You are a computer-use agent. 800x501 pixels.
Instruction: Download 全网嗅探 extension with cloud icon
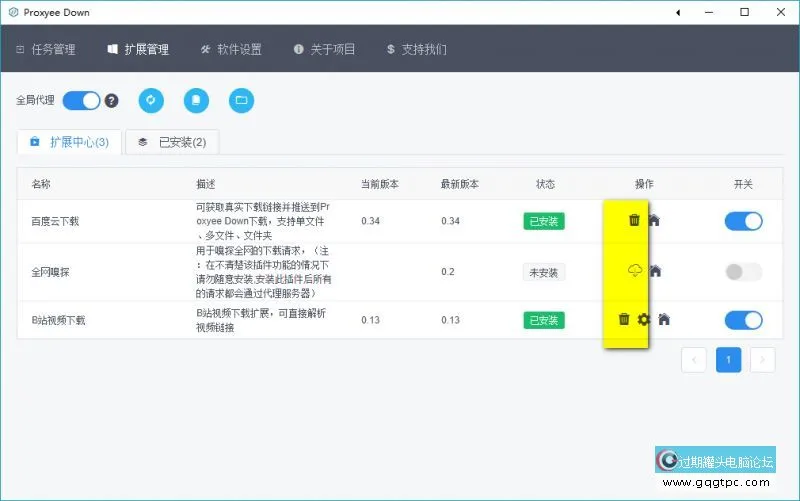(x=634, y=270)
